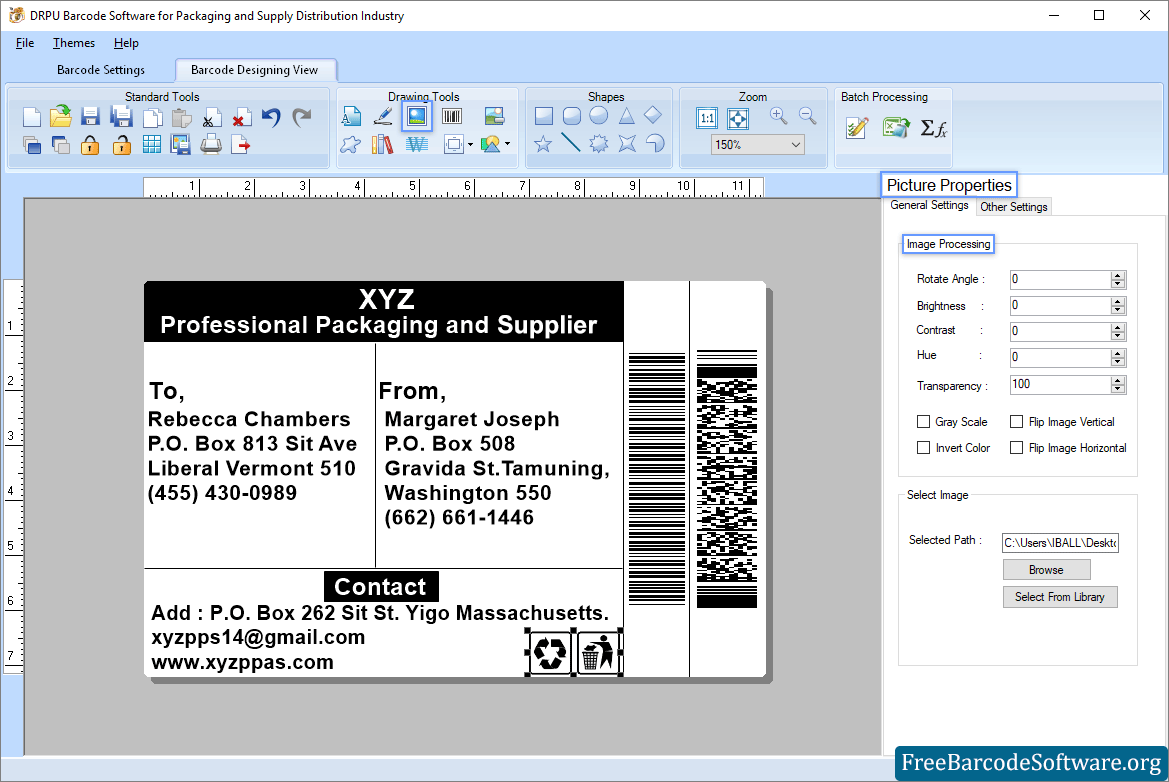Viewport: 1169px width, 782px height.
Task: Lock the selected object with the closed padlock
Action: pyautogui.click(x=90, y=145)
